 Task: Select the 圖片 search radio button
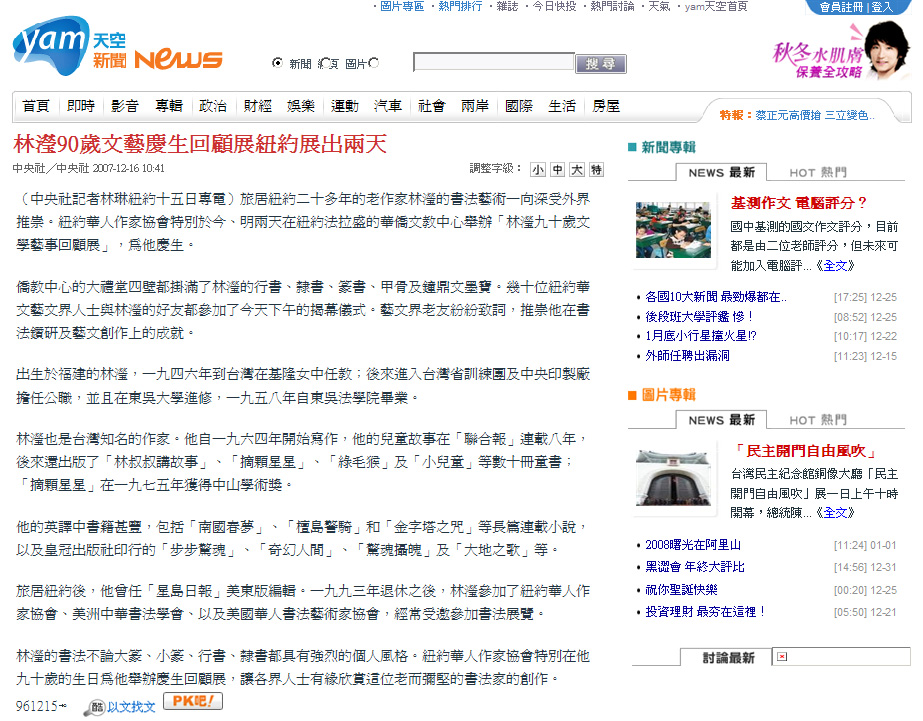click(374, 63)
